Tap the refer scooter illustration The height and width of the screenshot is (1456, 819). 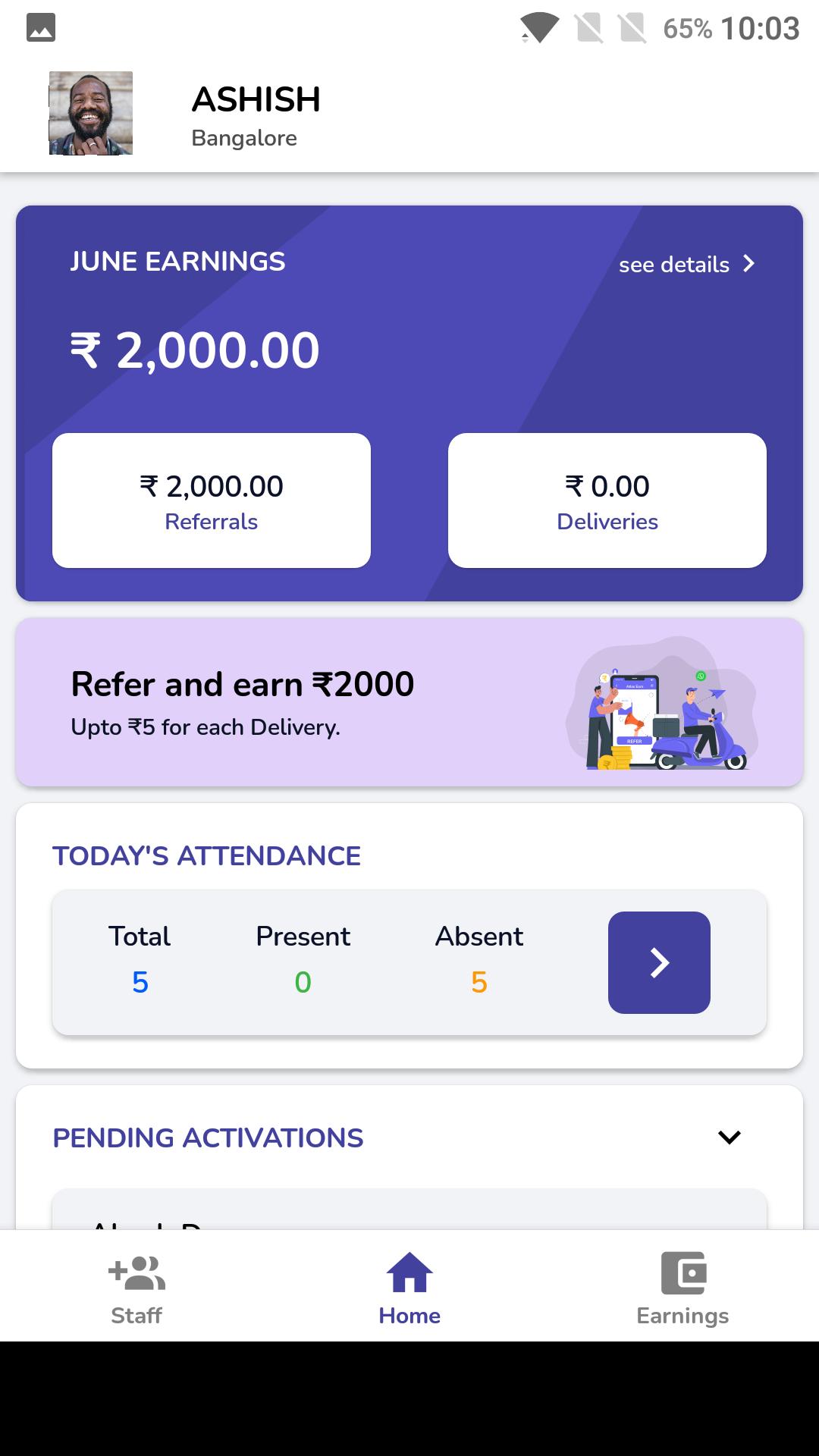(x=661, y=704)
